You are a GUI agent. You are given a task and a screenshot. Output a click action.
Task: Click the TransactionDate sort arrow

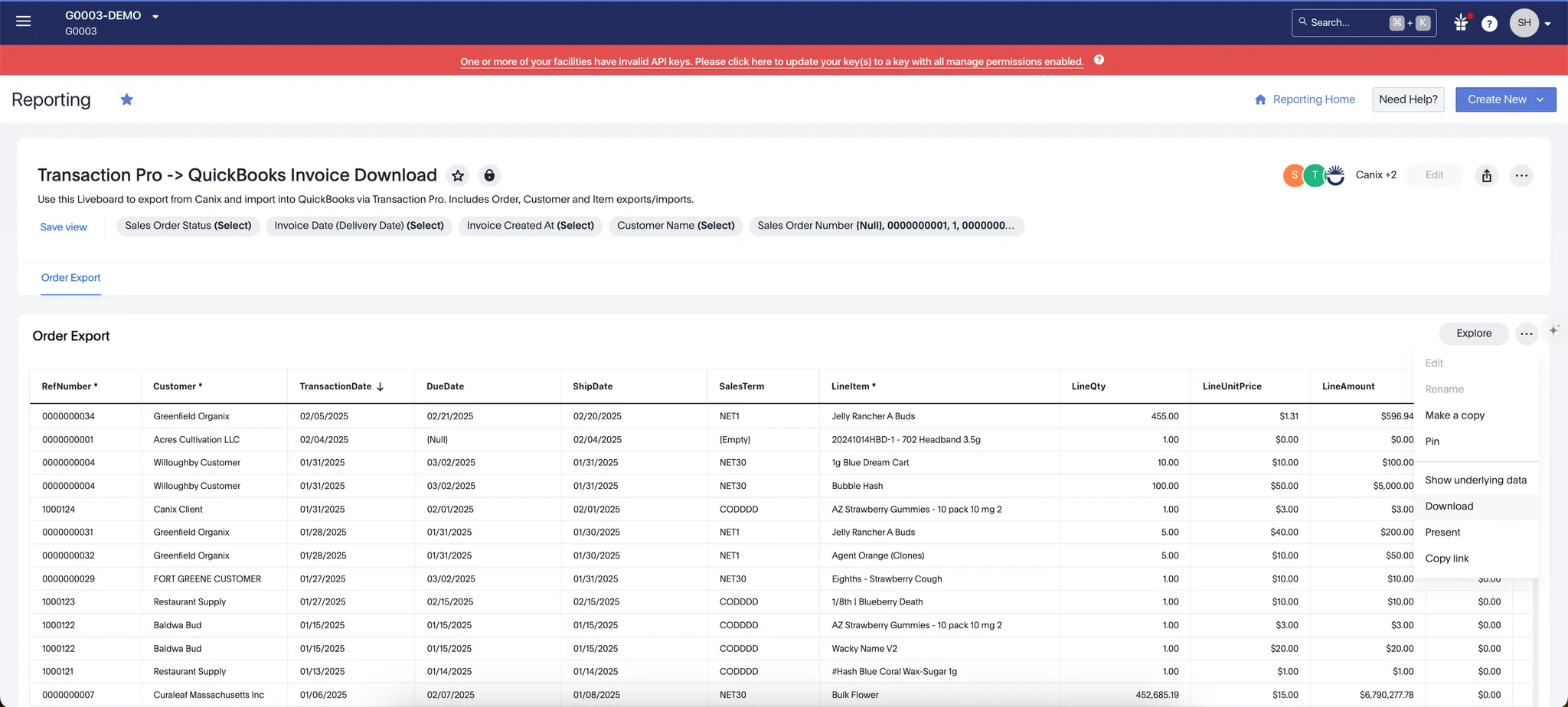(x=380, y=387)
